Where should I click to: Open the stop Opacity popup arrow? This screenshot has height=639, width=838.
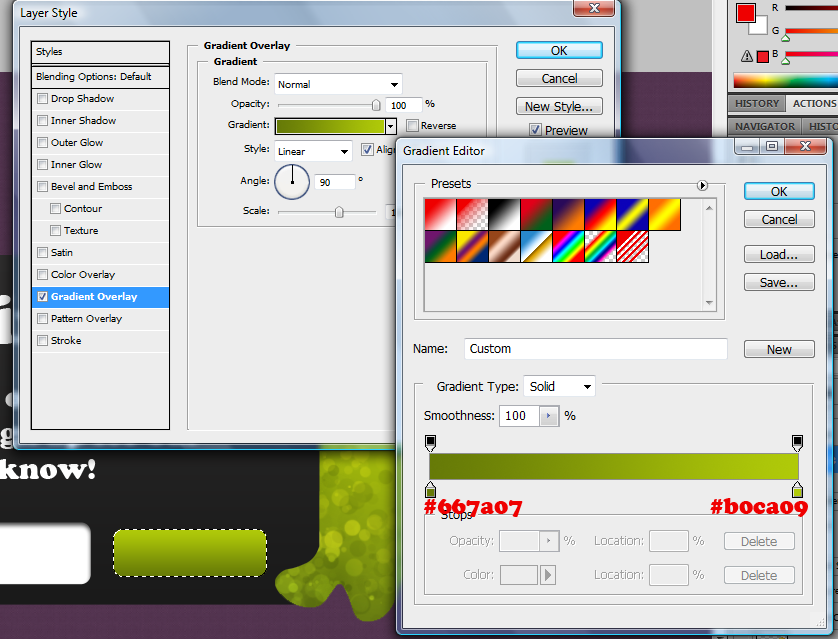tap(549, 541)
